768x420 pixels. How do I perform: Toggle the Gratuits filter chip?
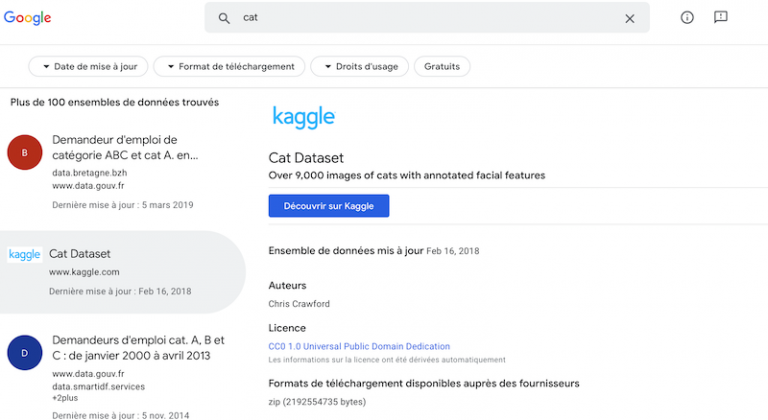(442, 67)
